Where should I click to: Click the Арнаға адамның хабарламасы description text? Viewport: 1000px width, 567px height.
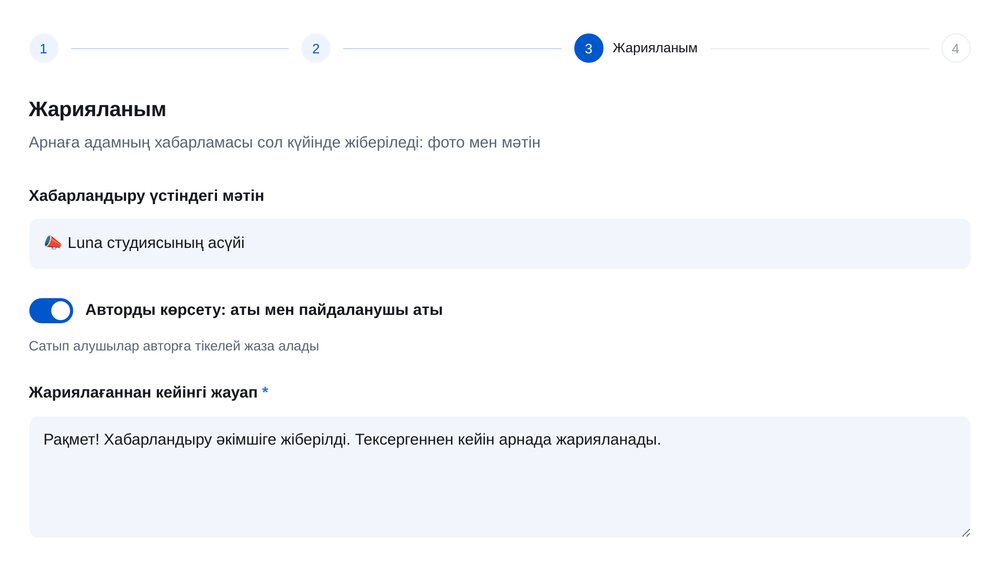(284, 142)
